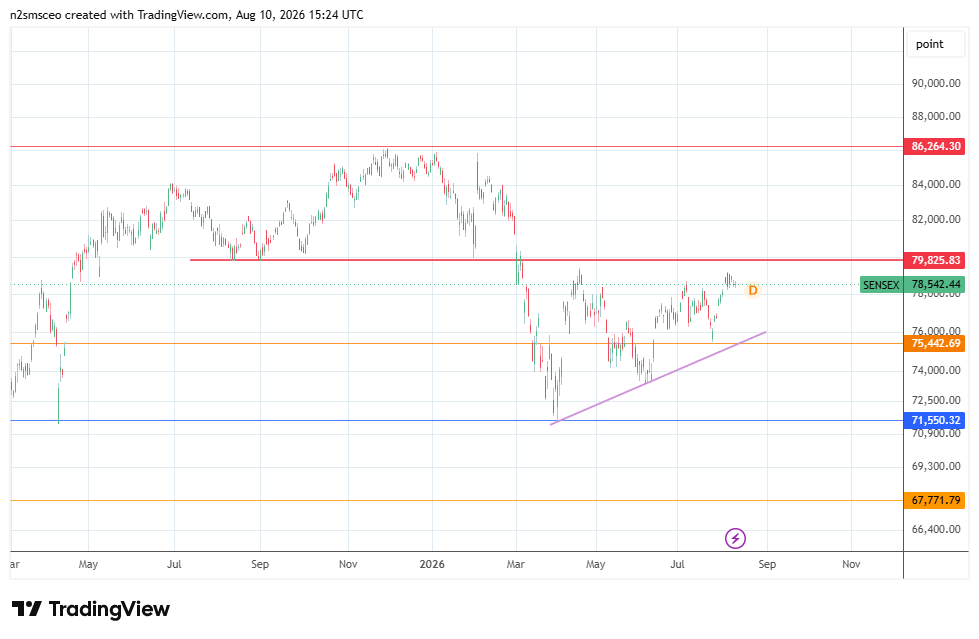Image resolution: width=979 pixels, height=639 pixels.
Task: Click the 69,300.00 price axis value
Action: pos(936,467)
